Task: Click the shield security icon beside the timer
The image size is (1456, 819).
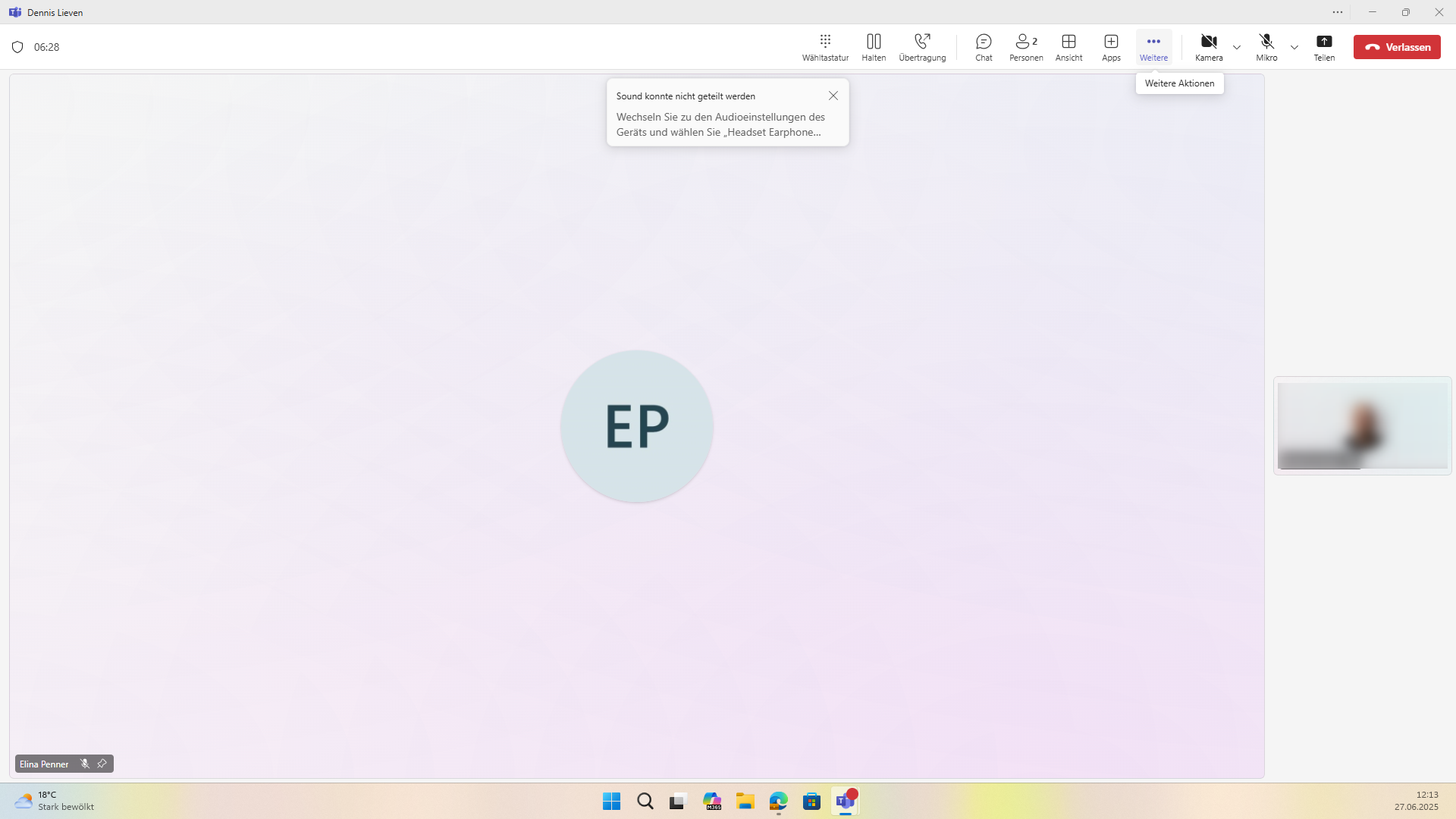Action: tap(17, 47)
